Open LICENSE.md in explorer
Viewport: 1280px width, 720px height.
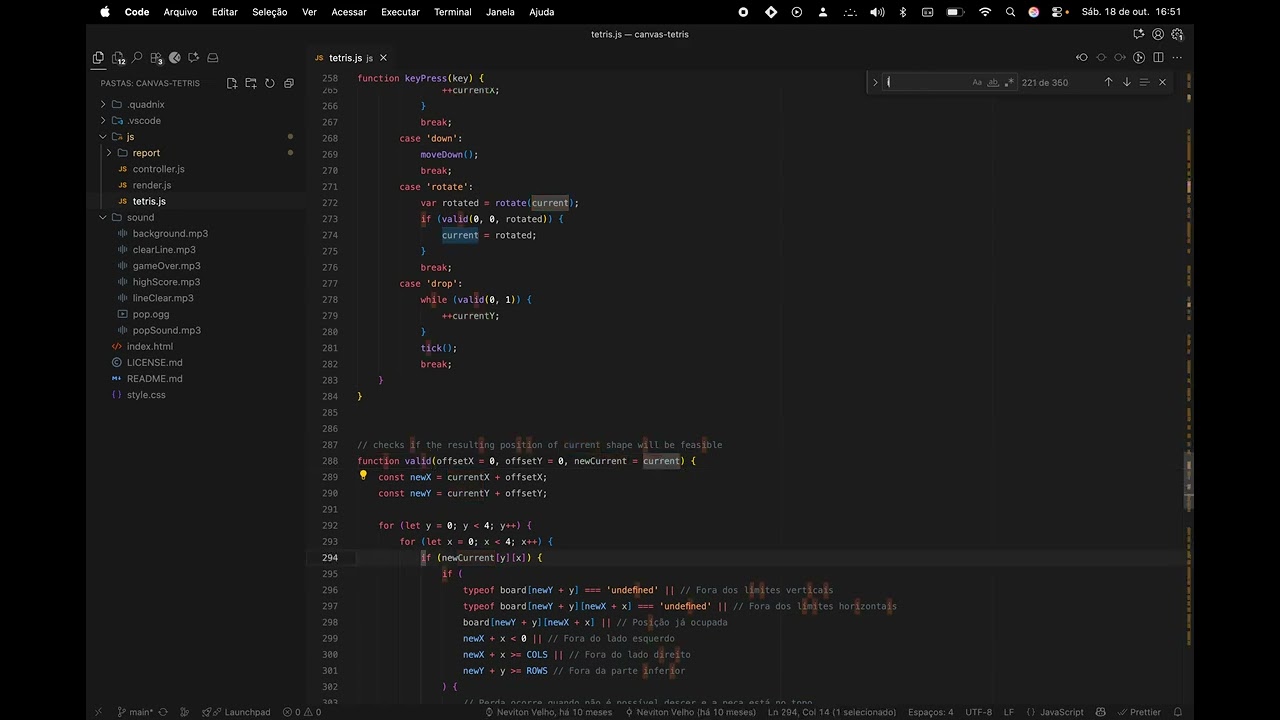(154, 362)
